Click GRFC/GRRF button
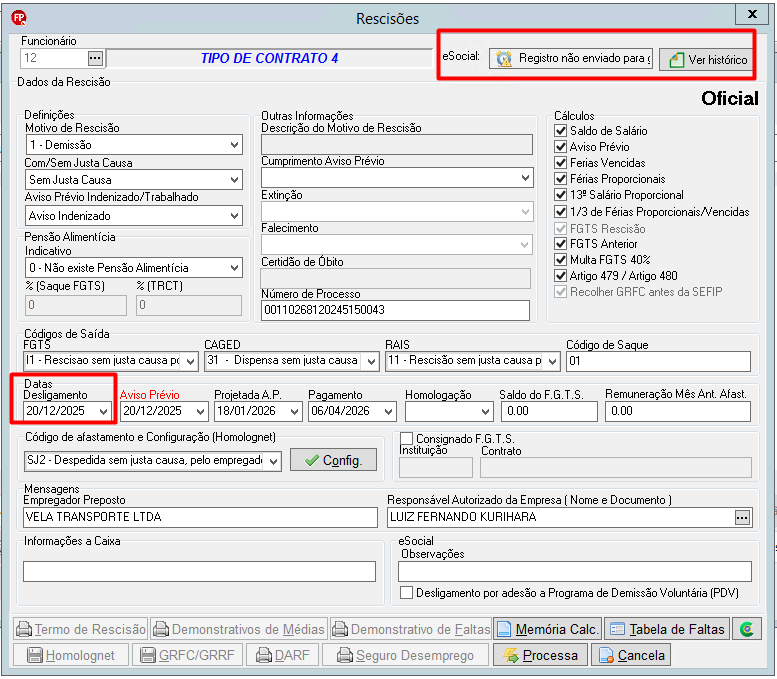Viewport: 777px width, 679px height. 187,655
